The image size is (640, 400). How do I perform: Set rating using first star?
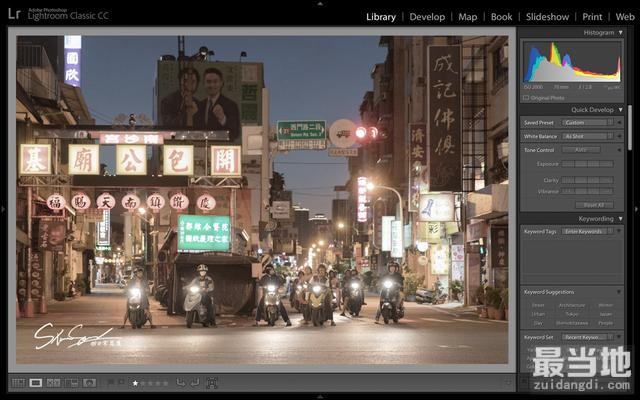tap(135, 382)
